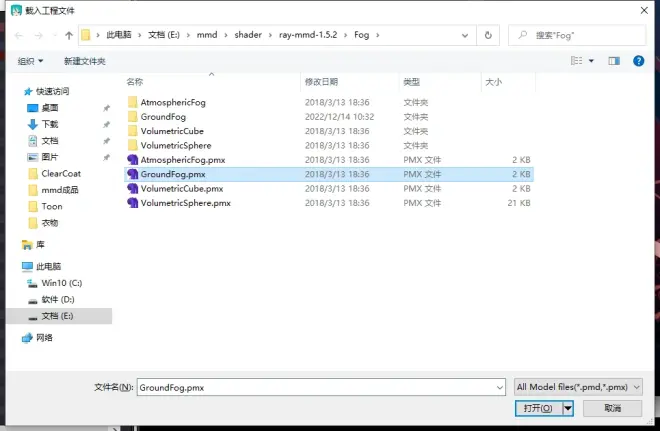Select the VolumetricSphere folder

tap(176, 145)
